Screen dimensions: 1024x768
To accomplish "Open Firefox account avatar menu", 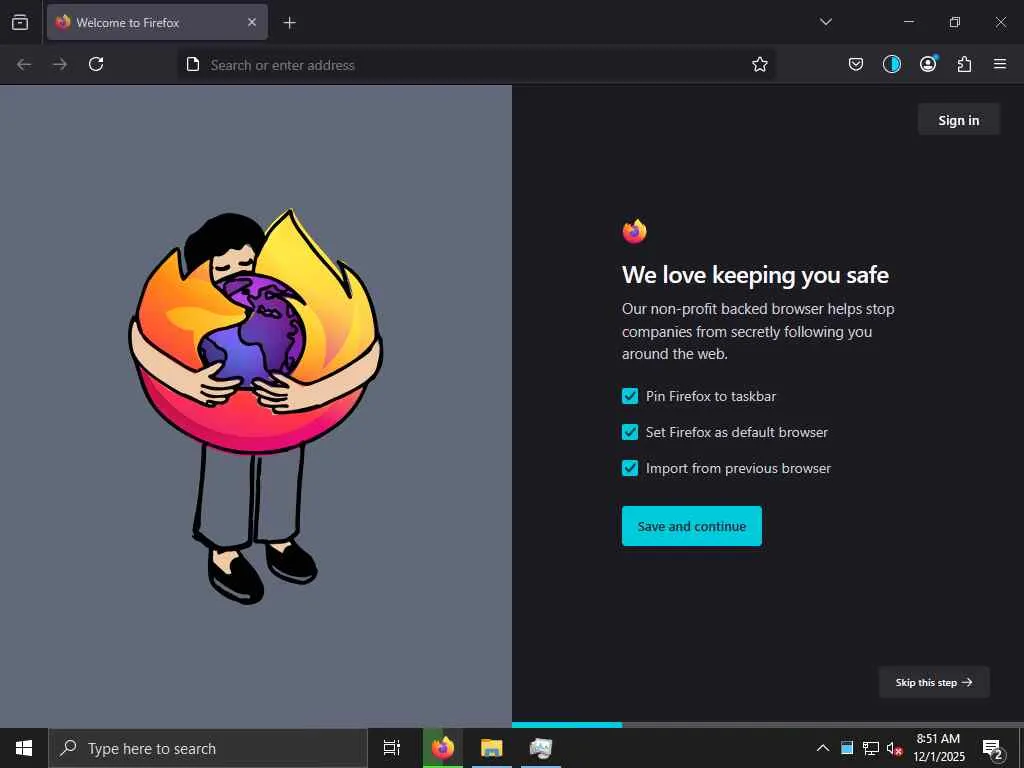I will click(928, 64).
